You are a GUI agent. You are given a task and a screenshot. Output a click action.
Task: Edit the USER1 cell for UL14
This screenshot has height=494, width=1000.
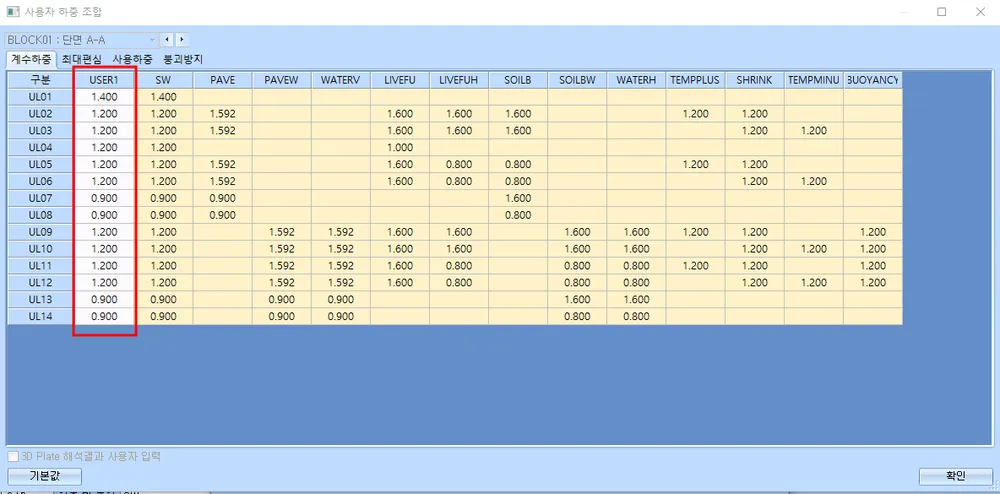[105, 316]
